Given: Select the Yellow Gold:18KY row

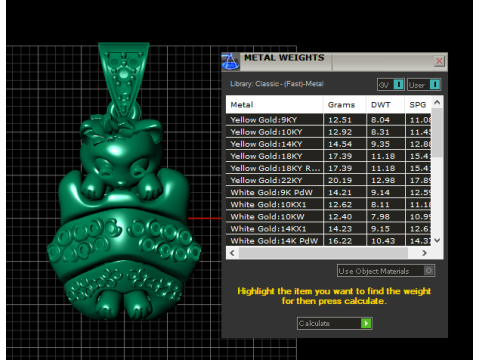Looking at the screenshot, I should click(x=328, y=156).
